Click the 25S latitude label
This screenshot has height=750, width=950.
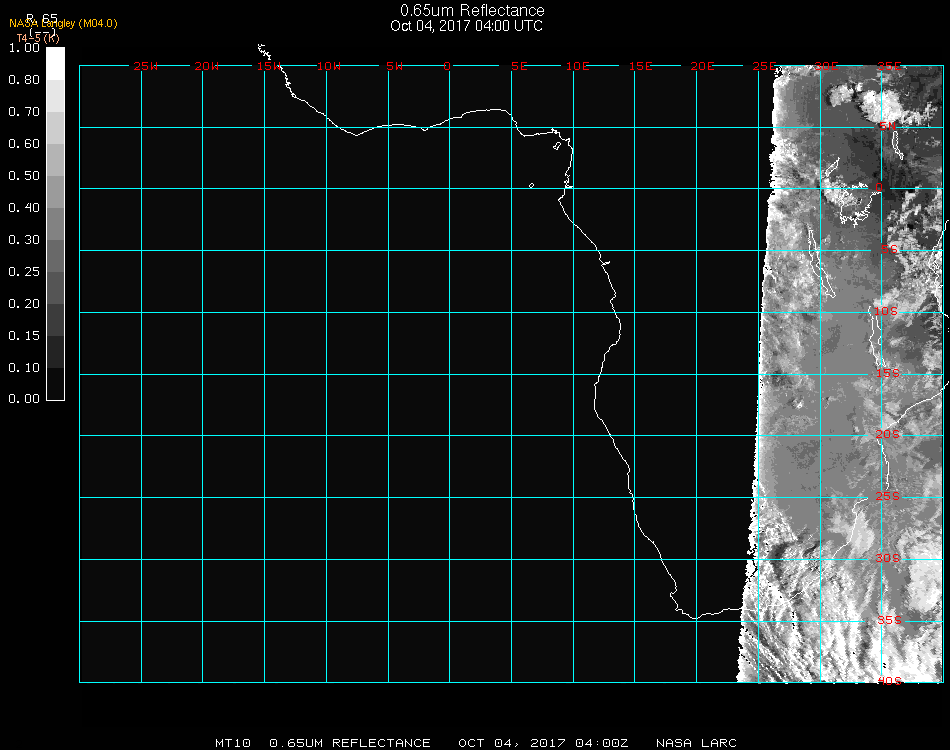click(x=888, y=496)
